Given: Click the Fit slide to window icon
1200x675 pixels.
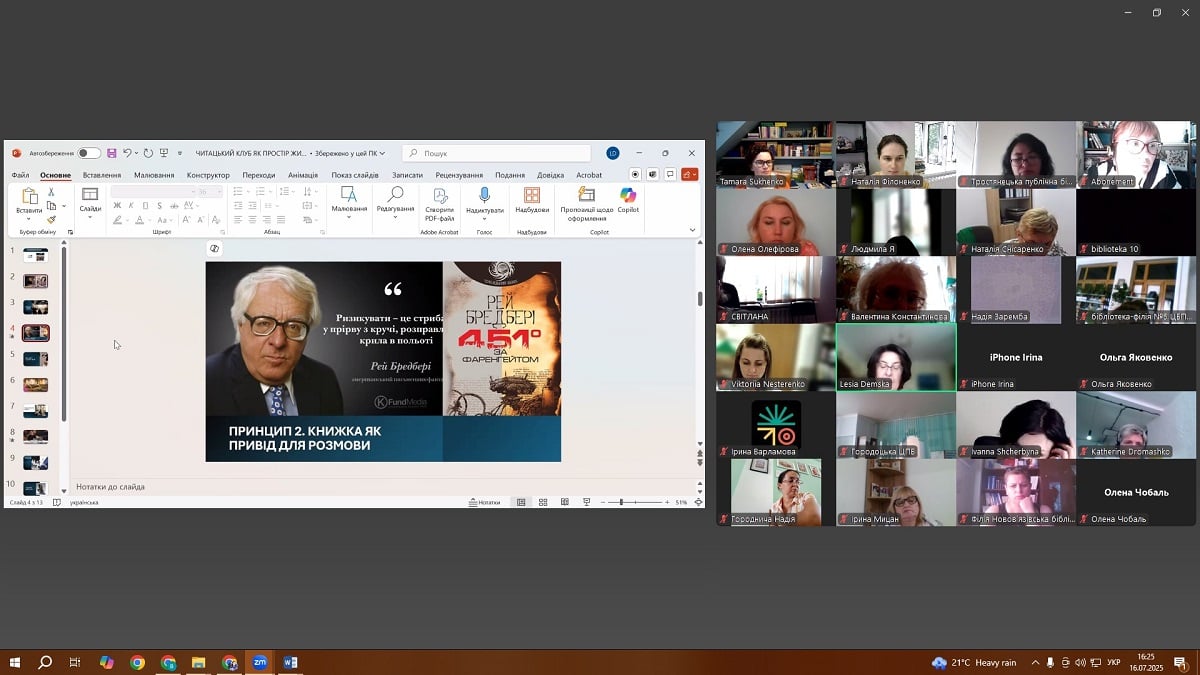Looking at the screenshot, I should pos(698,502).
